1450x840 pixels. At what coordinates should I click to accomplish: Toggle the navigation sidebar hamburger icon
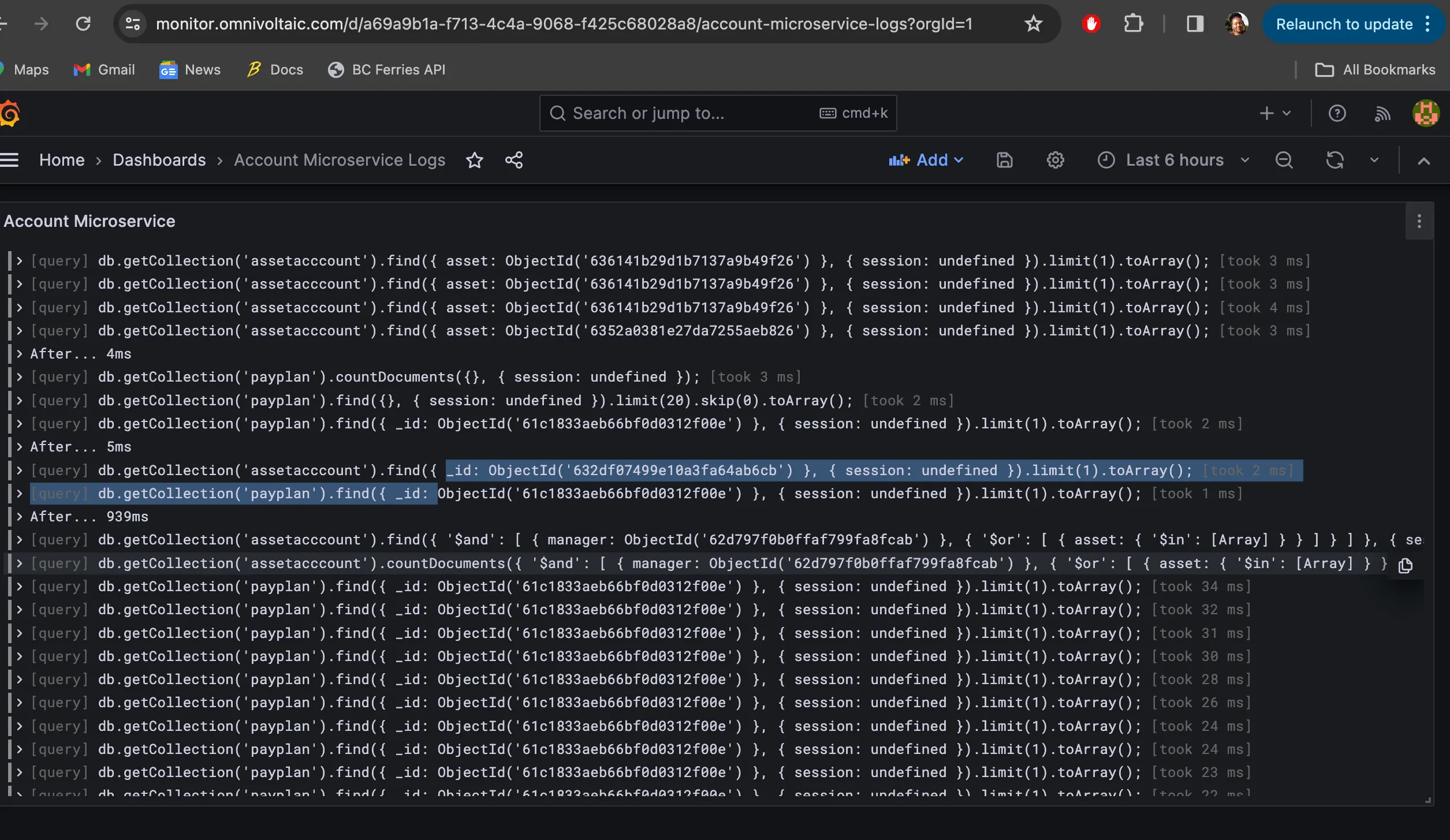click(10, 159)
